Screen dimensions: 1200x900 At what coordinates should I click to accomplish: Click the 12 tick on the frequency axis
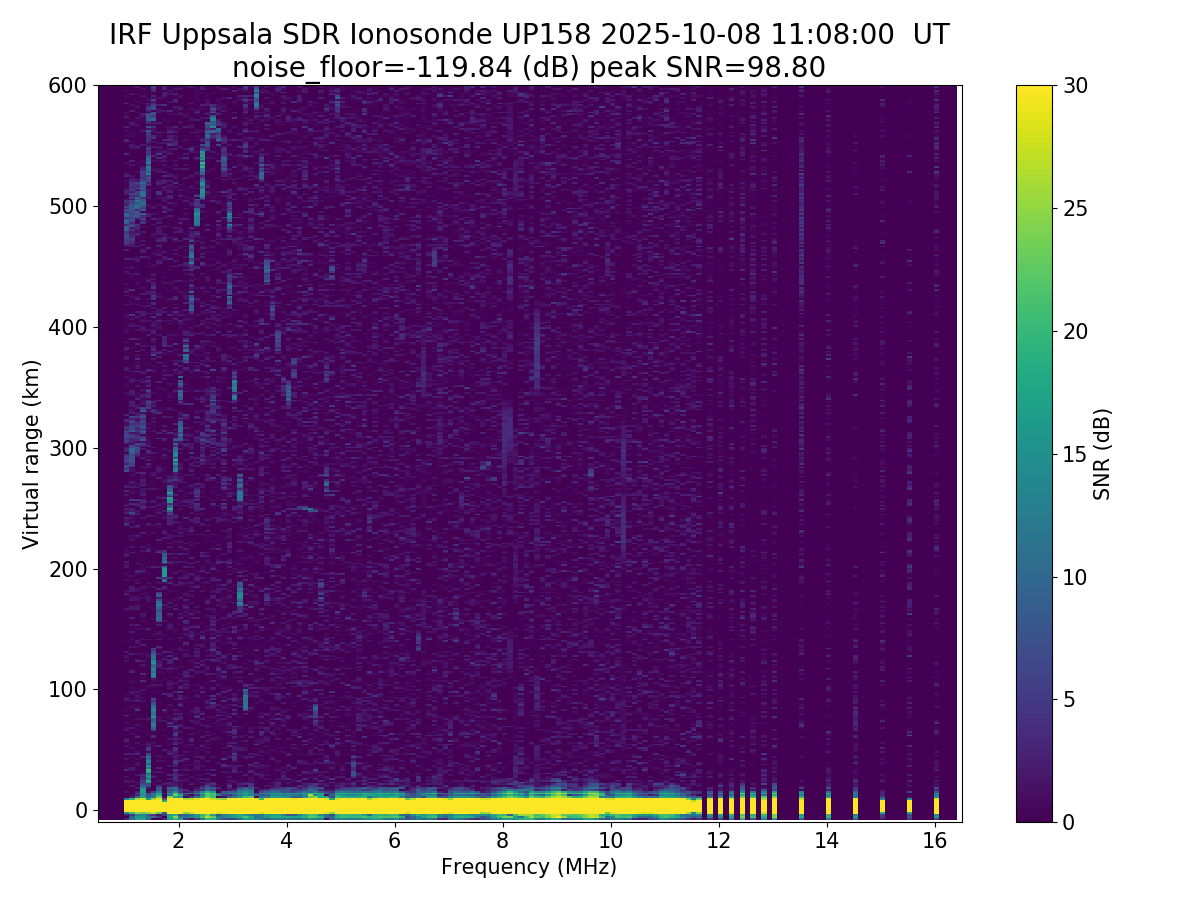(x=719, y=841)
